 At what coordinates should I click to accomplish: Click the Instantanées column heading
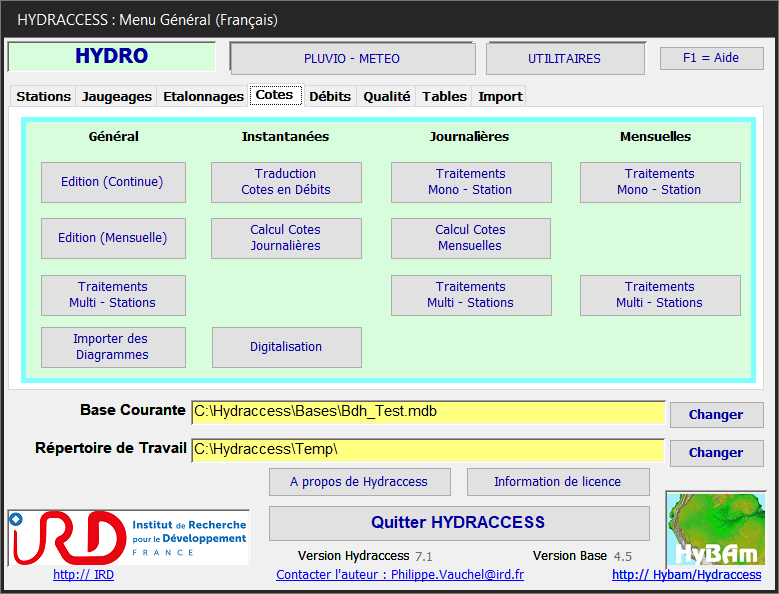(x=285, y=137)
